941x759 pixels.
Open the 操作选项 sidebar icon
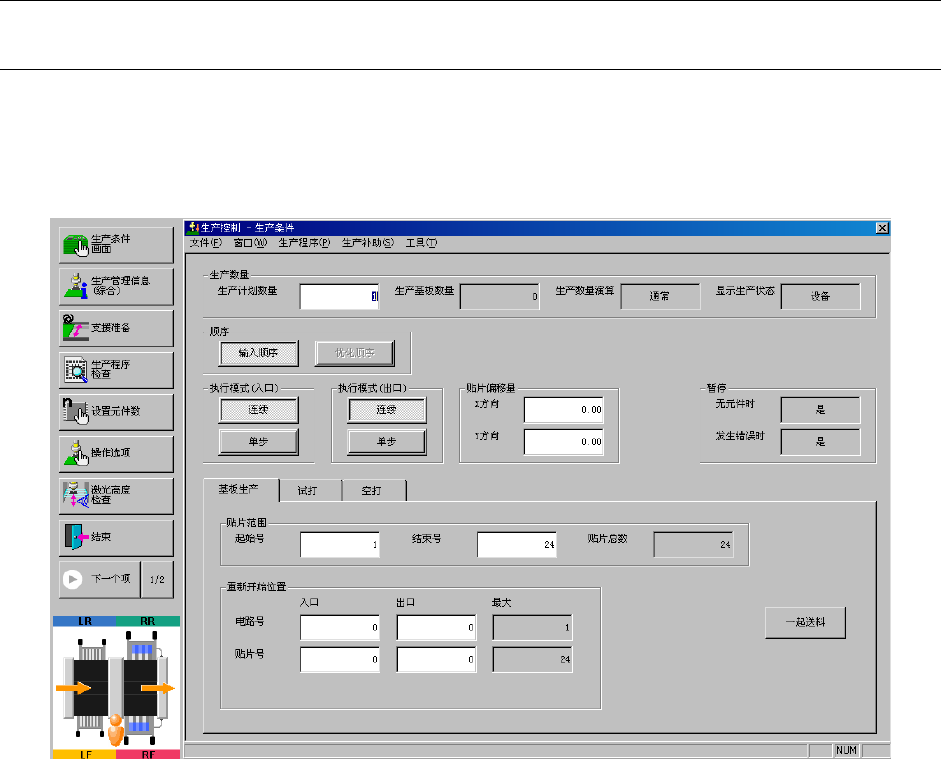point(75,452)
